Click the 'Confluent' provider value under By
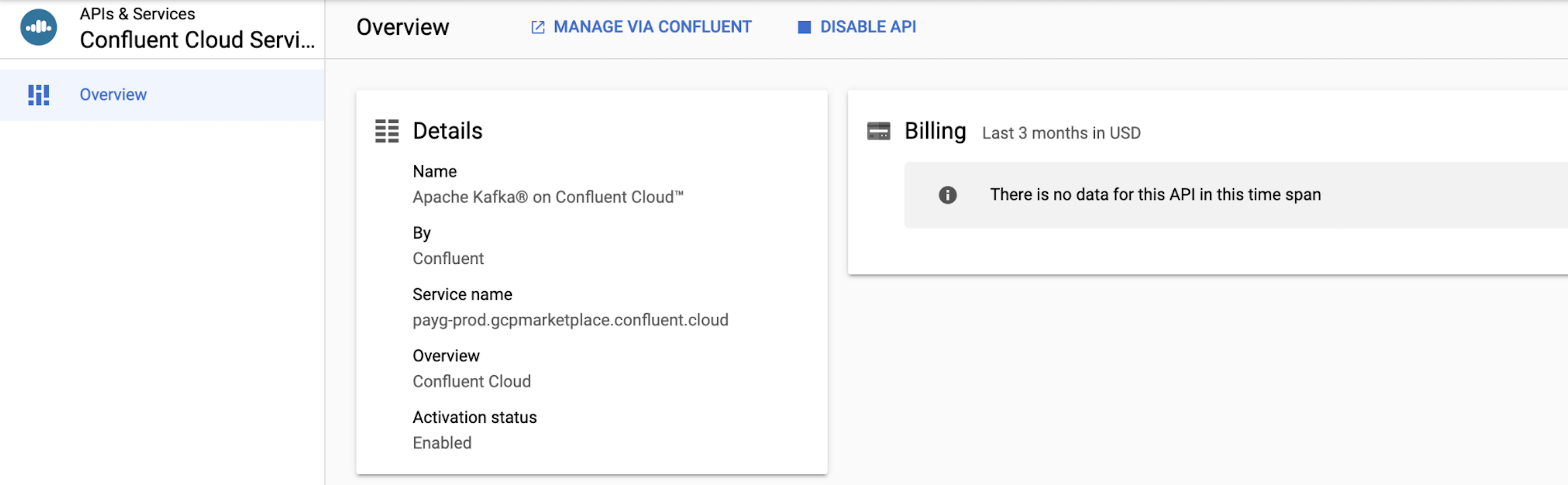The width and height of the screenshot is (1568, 485). (448, 258)
